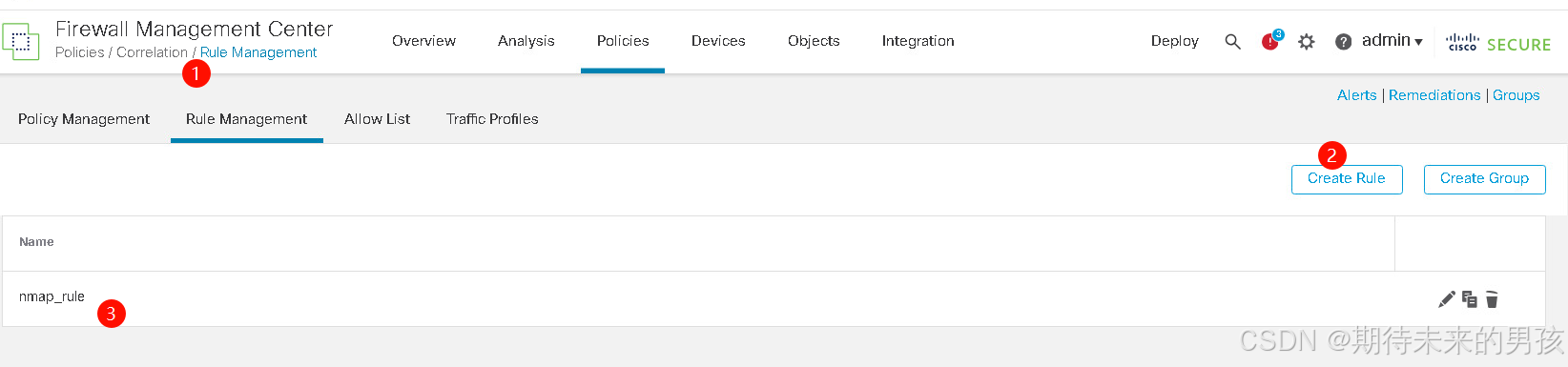Switch to the Traffic Profiles tab
This screenshot has height=367, width=1568.
click(492, 119)
